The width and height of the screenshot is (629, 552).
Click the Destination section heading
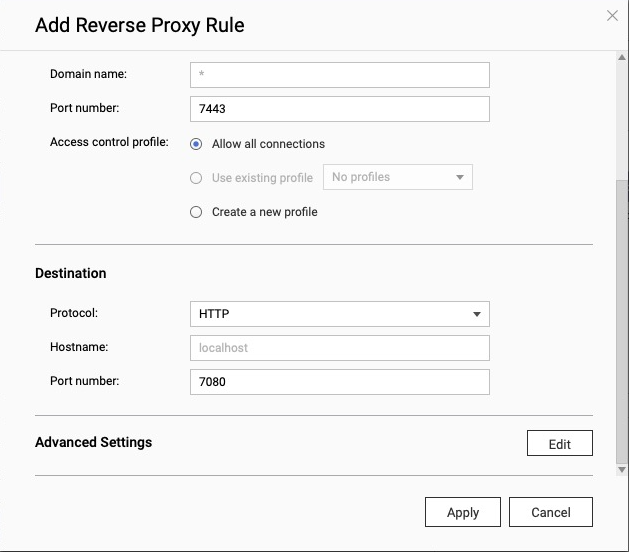[x=71, y=273]
